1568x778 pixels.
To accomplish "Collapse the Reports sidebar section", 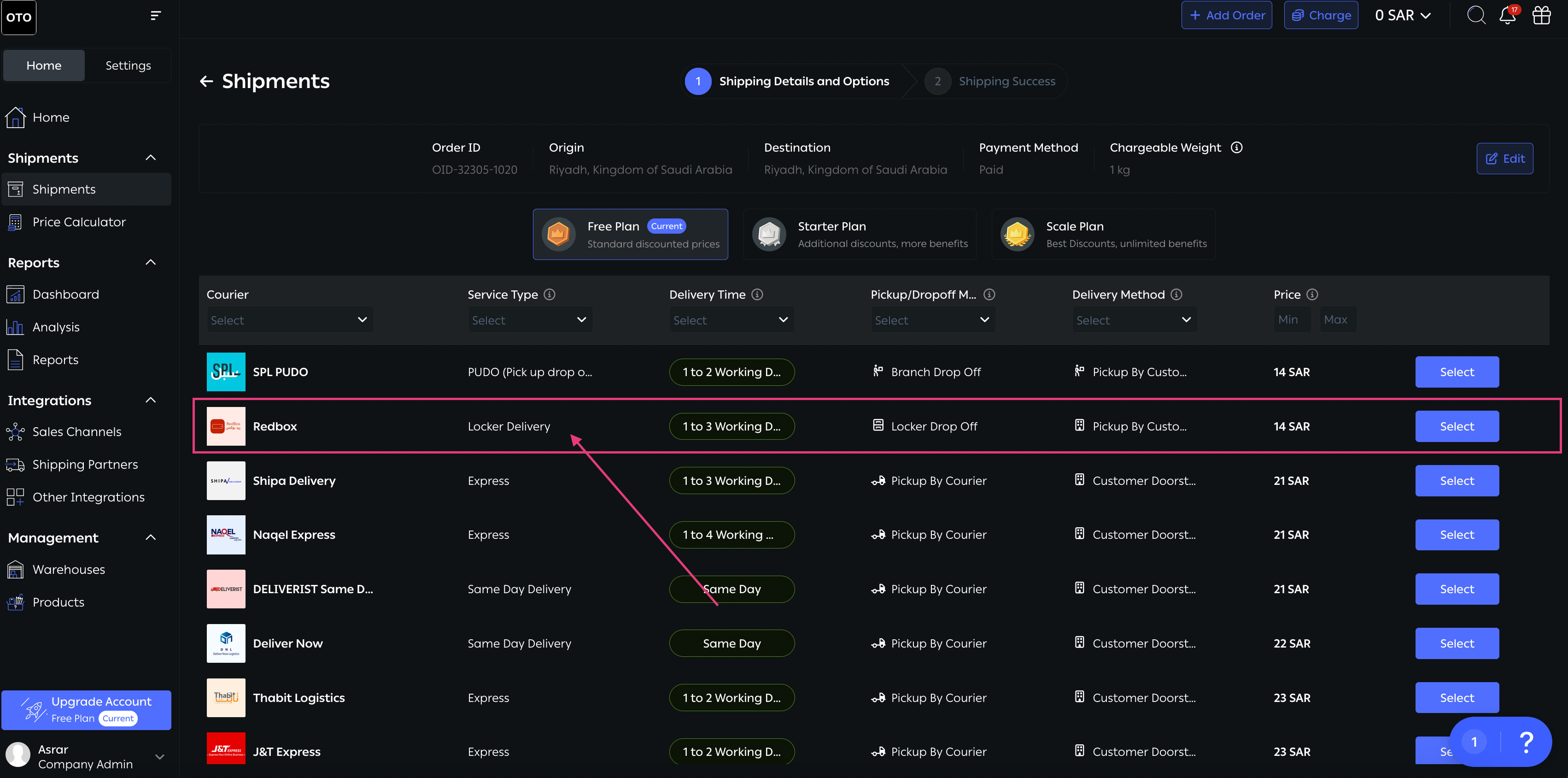I will 151,263.
